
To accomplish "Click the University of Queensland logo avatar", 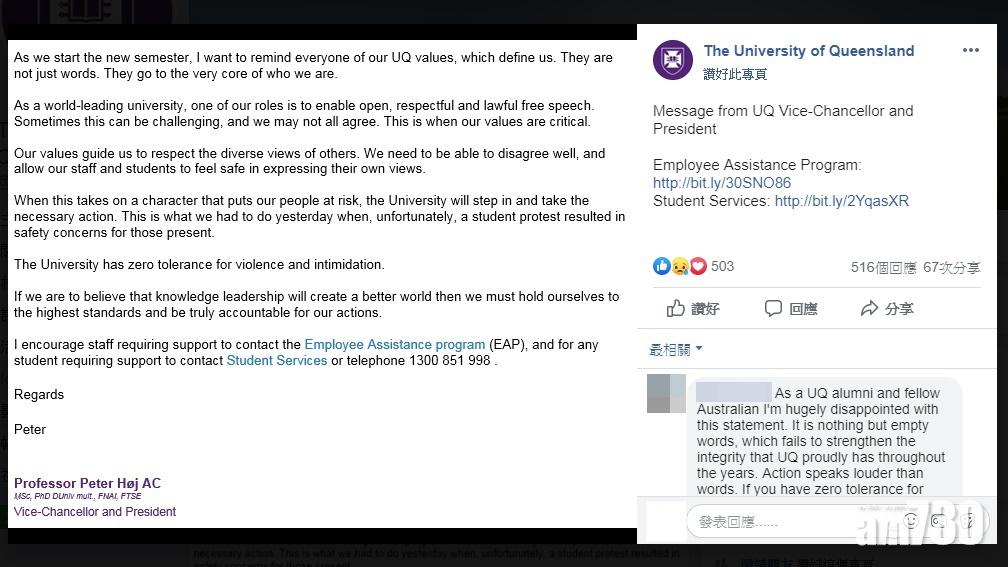I will 672,59.
